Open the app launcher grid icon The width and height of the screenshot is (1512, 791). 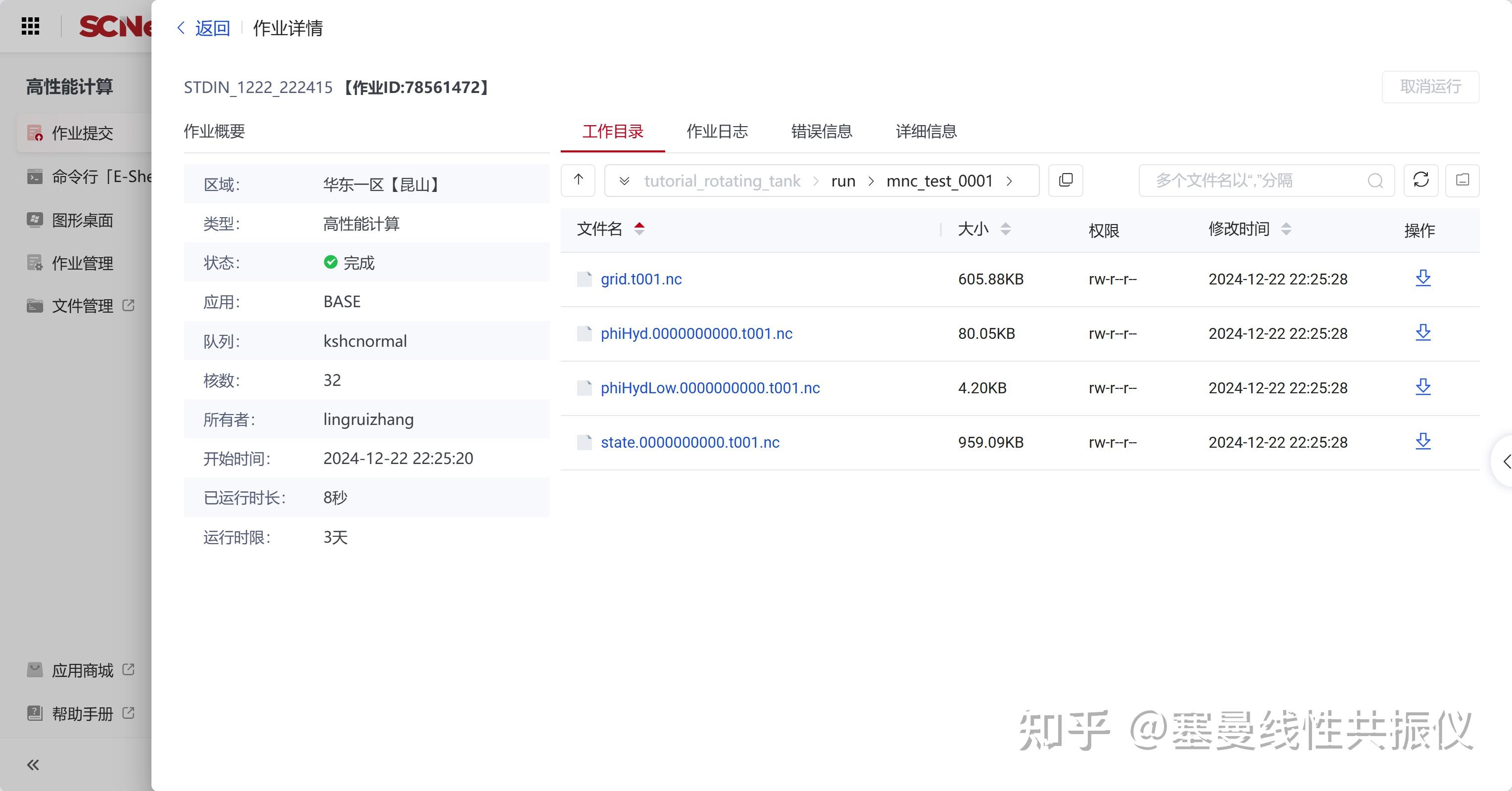[x=31, y=26]
